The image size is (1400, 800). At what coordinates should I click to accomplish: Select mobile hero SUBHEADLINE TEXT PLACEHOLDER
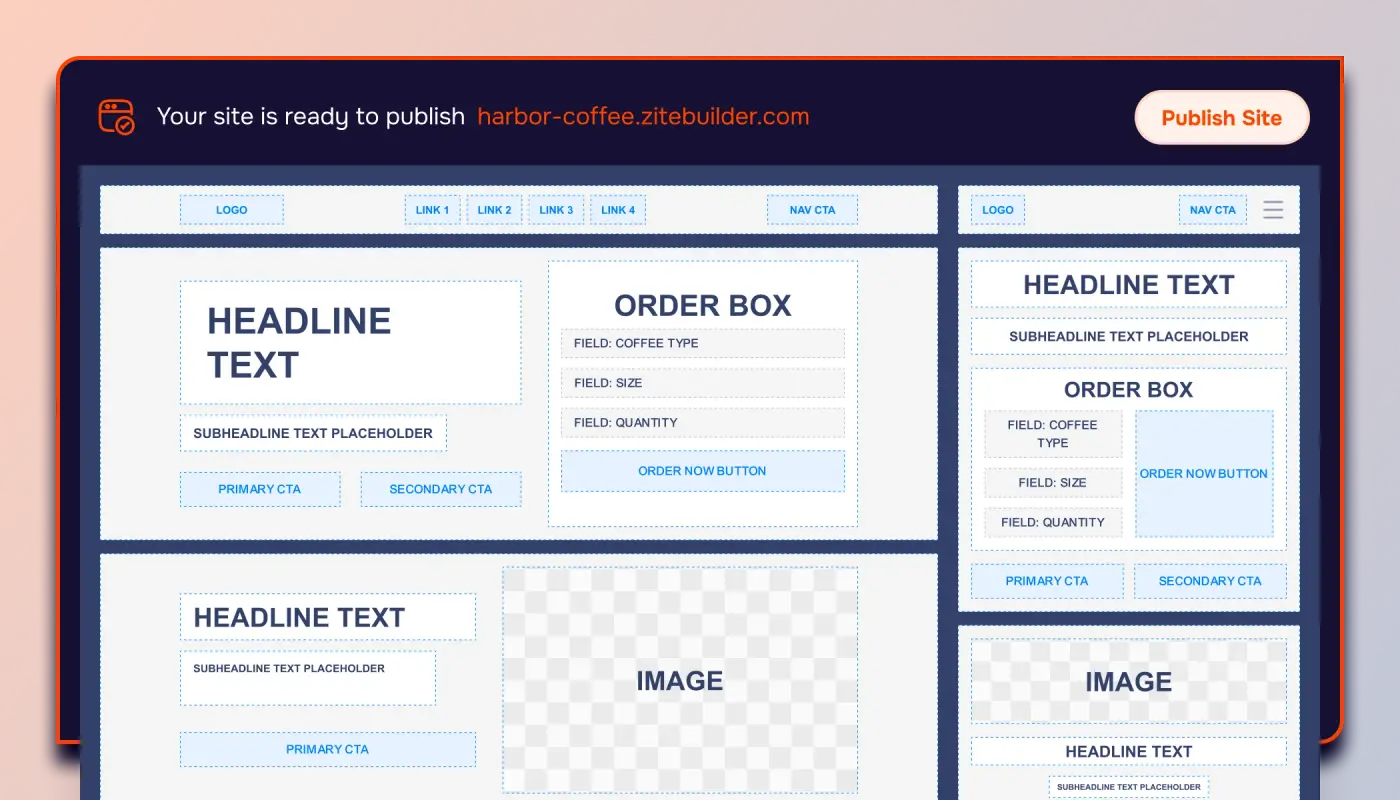pos(1129,336)
